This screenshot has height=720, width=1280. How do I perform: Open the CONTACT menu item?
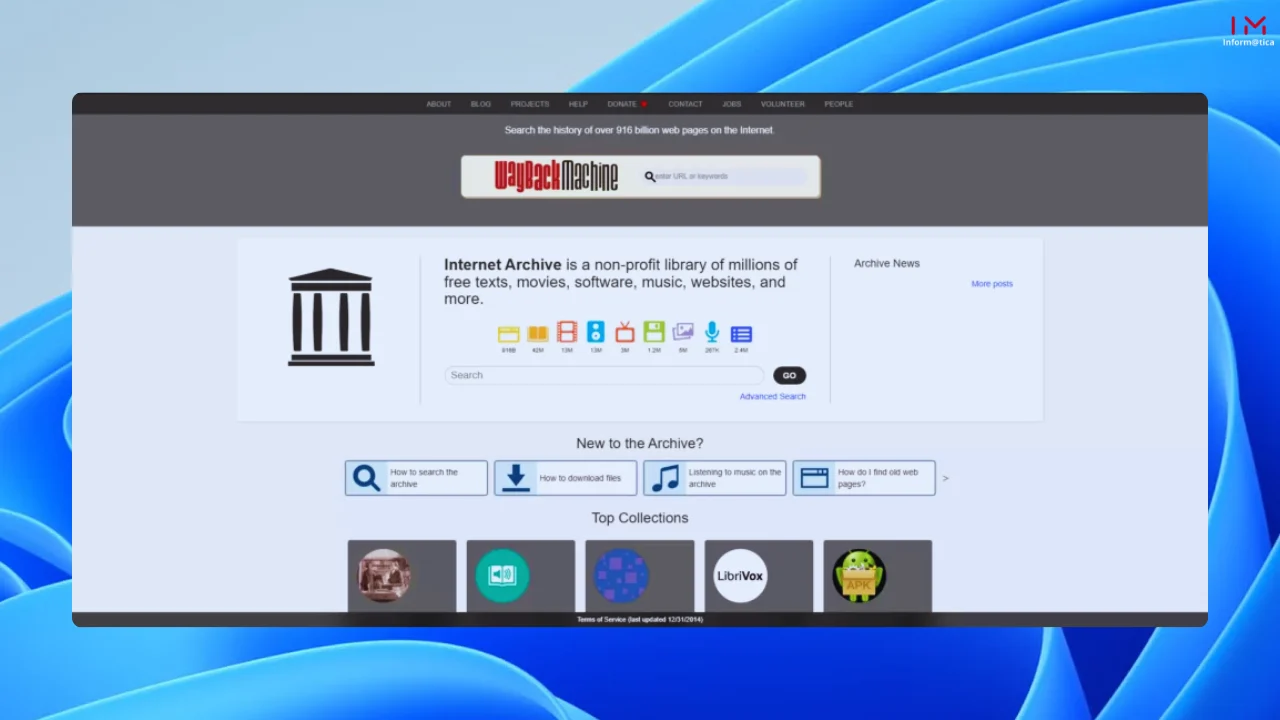[685, 104]
